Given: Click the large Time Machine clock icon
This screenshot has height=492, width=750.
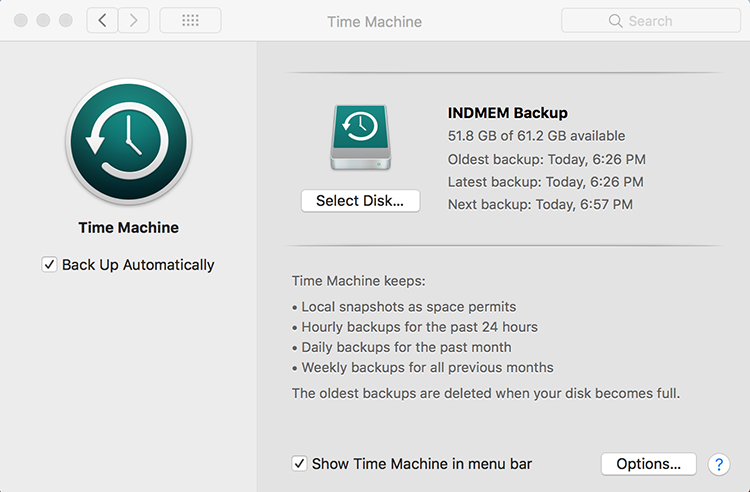Looking at the screenshot, I should pos(128,142).
